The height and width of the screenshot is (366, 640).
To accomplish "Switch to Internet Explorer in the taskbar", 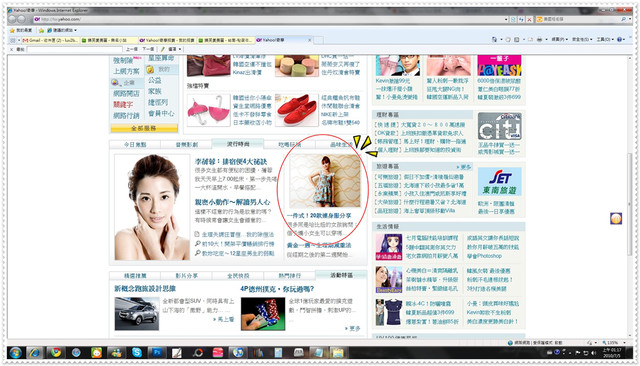I will click(35, 353).
